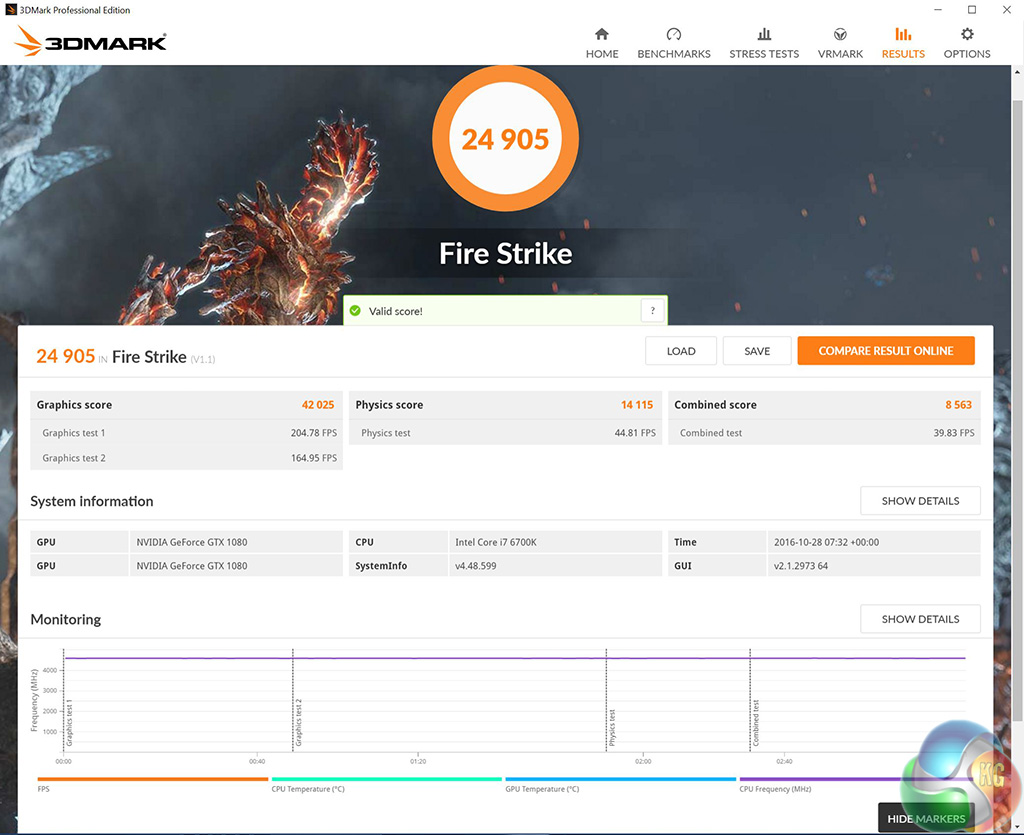The height and width of the screenshot is (835, 1024).
Task: Click the 3DMark title bar app icon
Action: point(10,10)
